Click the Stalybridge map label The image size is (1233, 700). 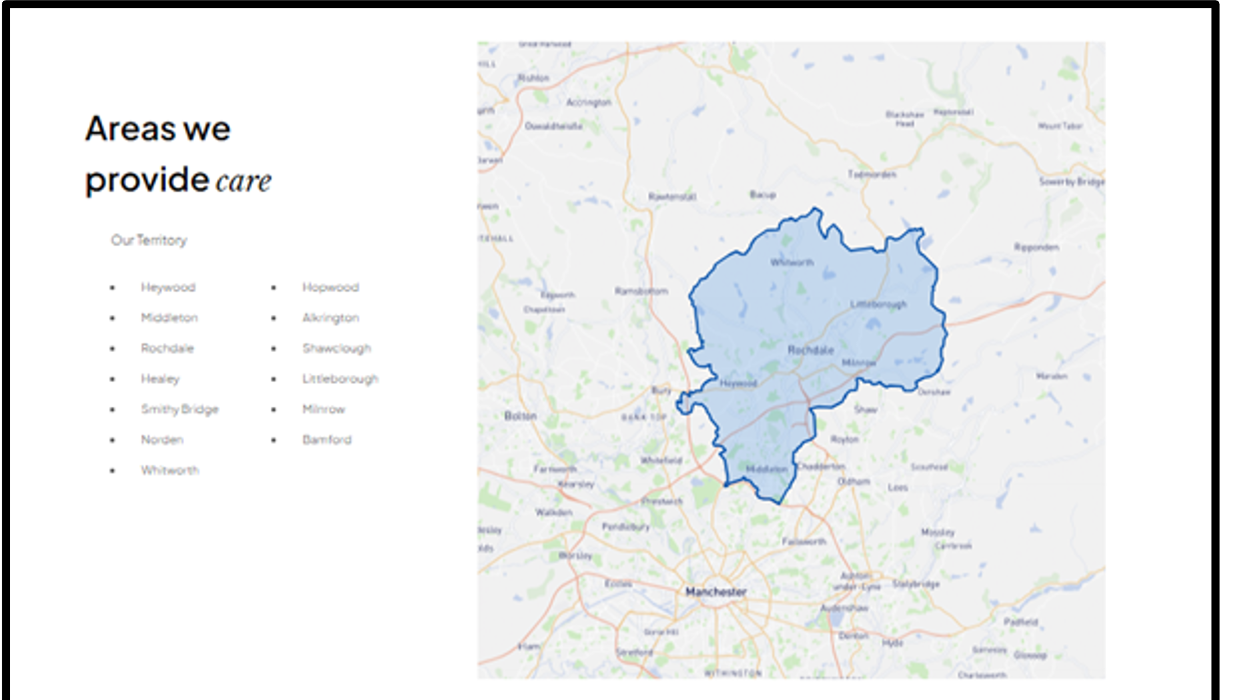[x=916, y=584]
